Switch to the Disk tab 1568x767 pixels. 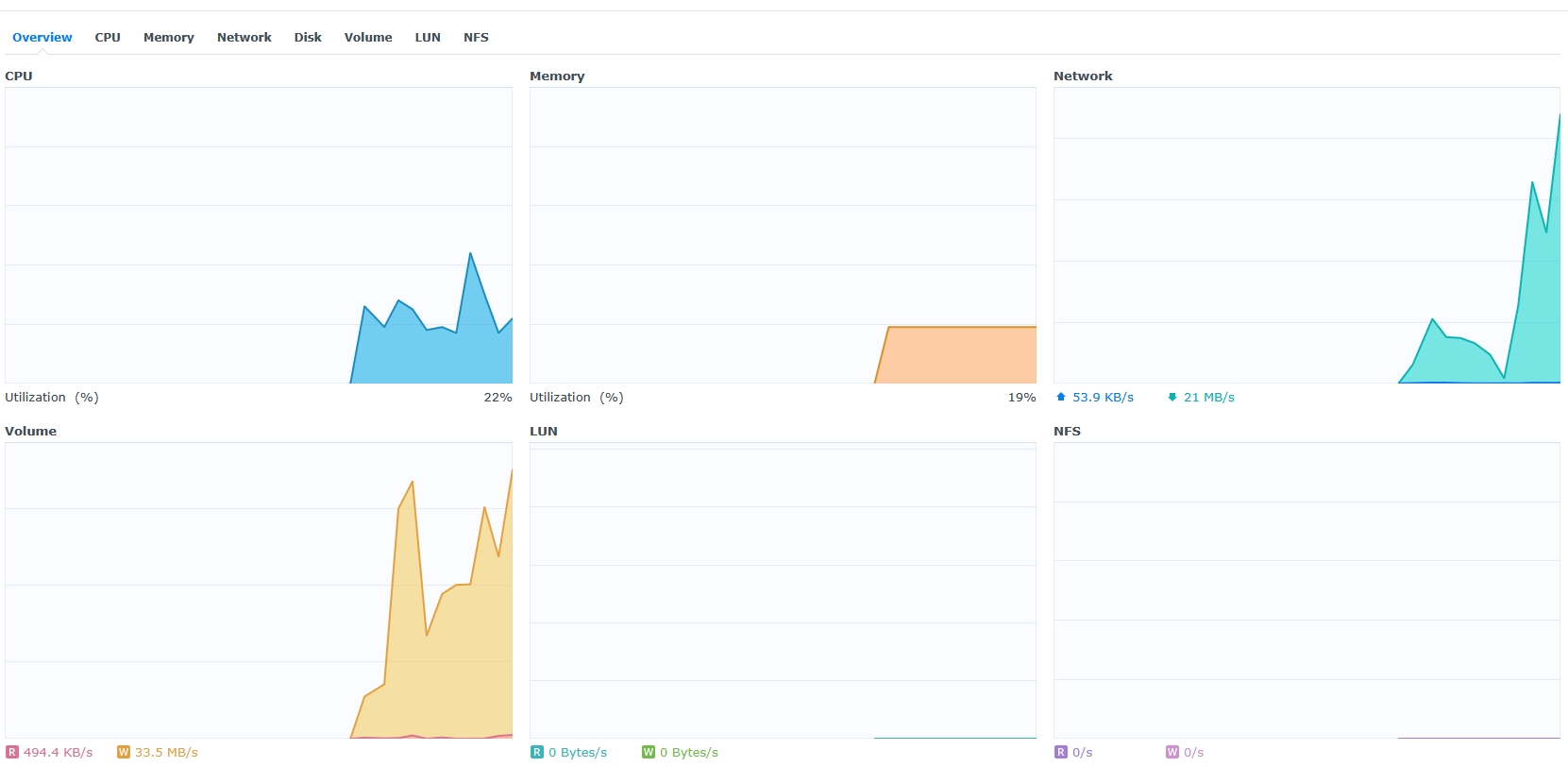coord(308,38)
